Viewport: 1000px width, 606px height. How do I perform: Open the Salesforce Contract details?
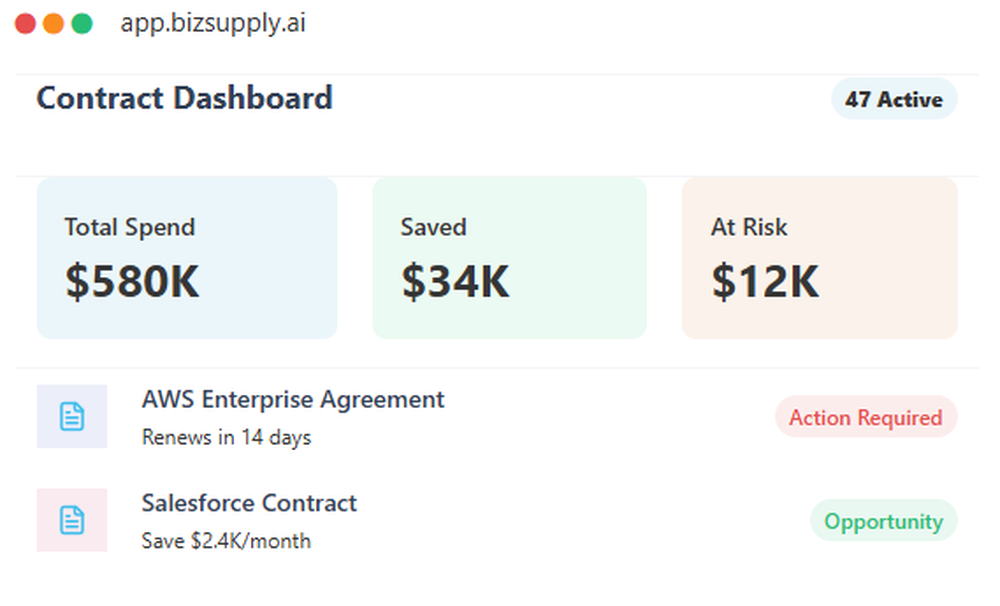(248, 503)
